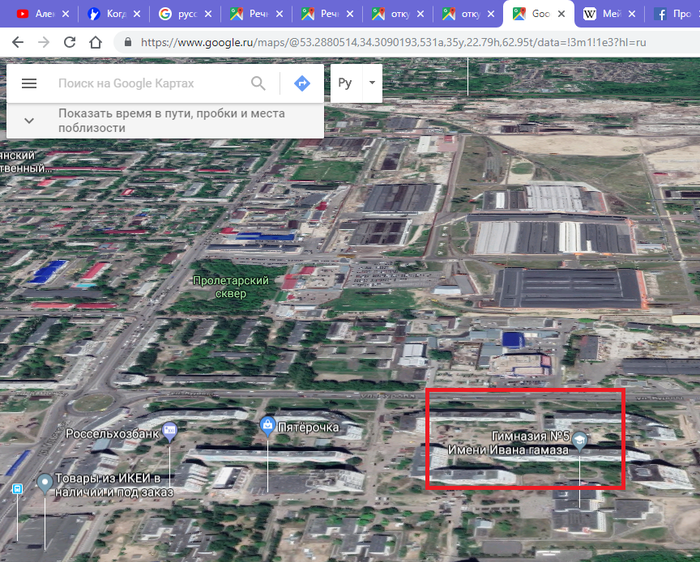
Task: Switch to the Facebook tab
Action: point(675,14)
